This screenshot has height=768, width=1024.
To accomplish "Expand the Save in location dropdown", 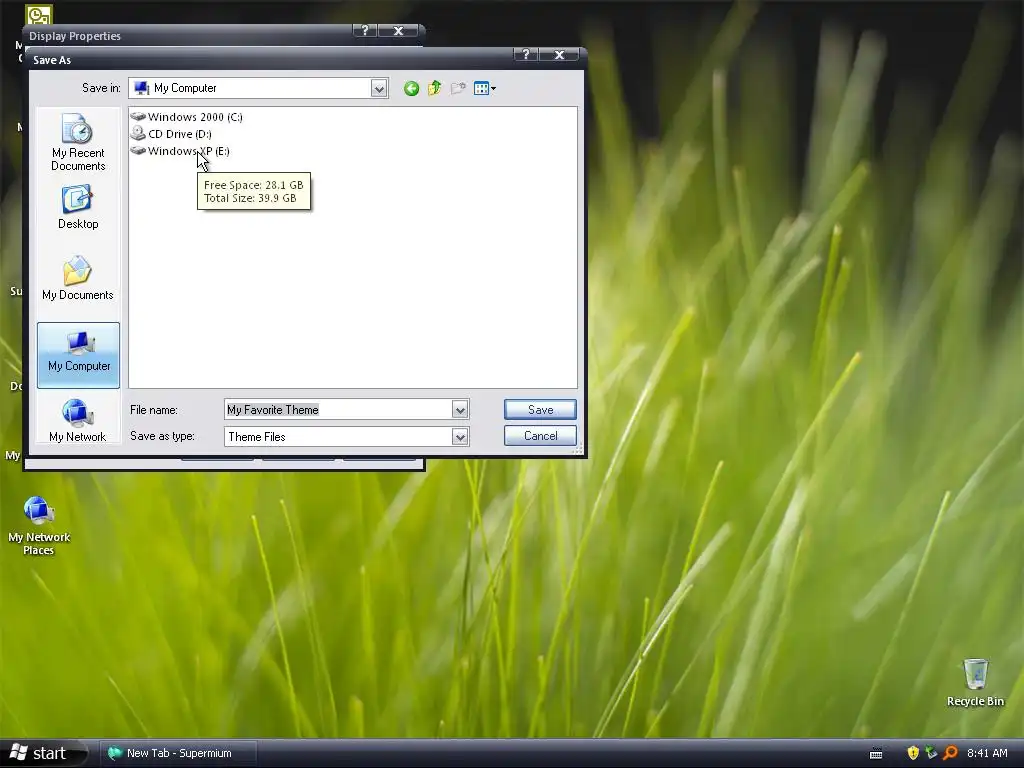I will click(379, 88).
